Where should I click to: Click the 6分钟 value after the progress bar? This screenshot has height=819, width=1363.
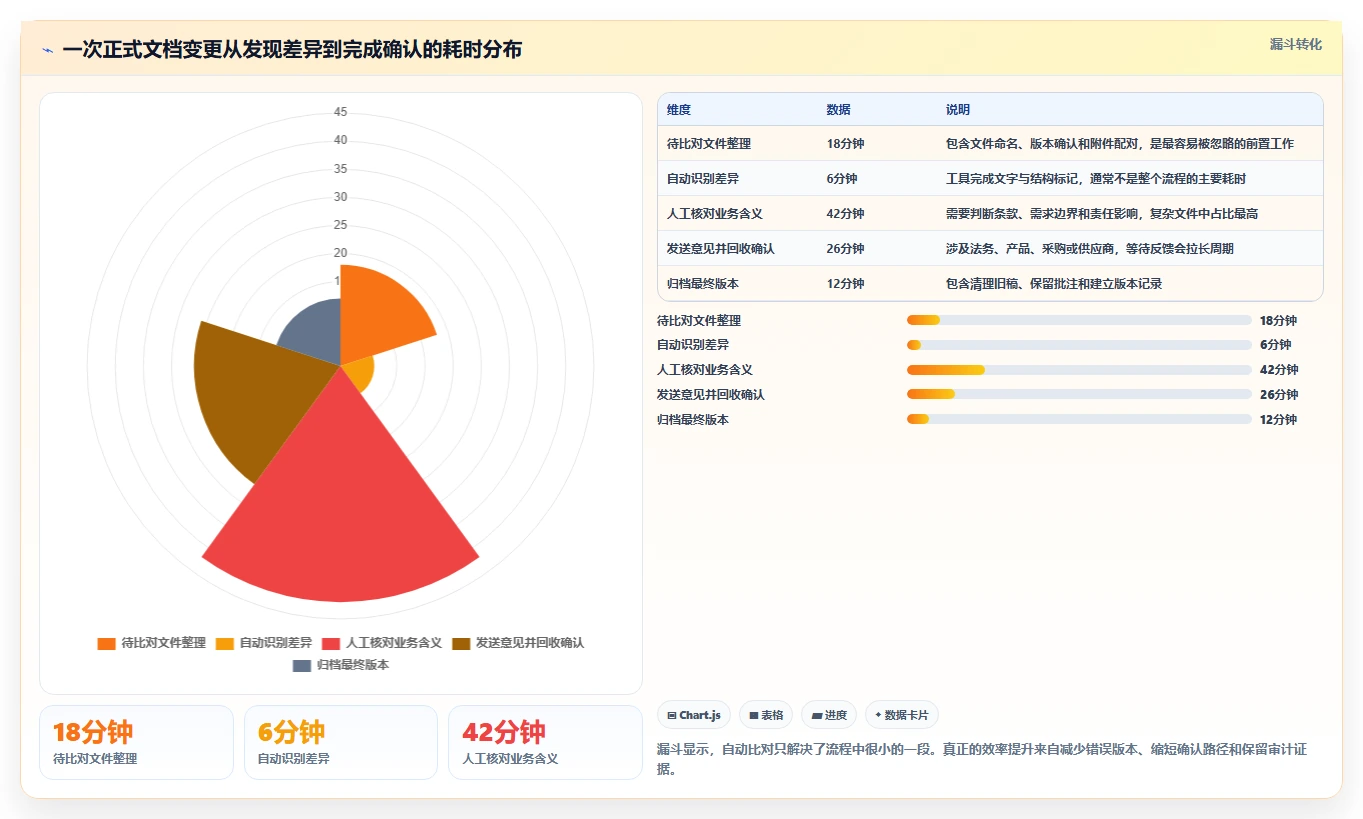click(1276, 345)
